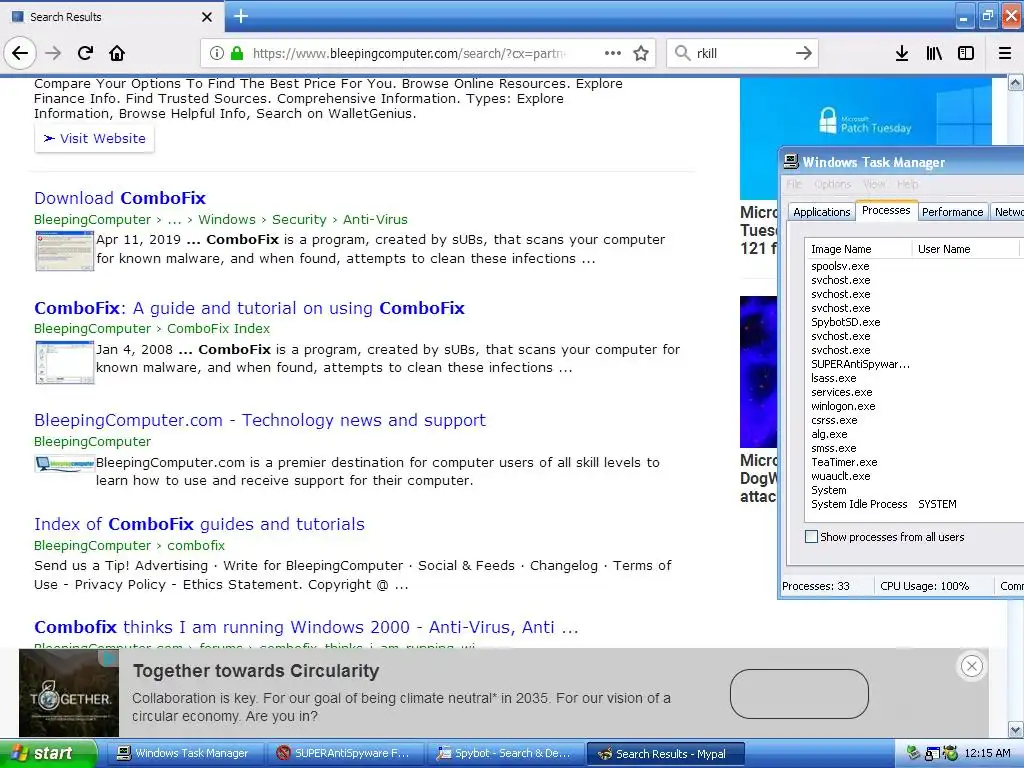Select smss.exe process
The height and width of the screenshot is (768, 1024).
click(x=833, y=448)
